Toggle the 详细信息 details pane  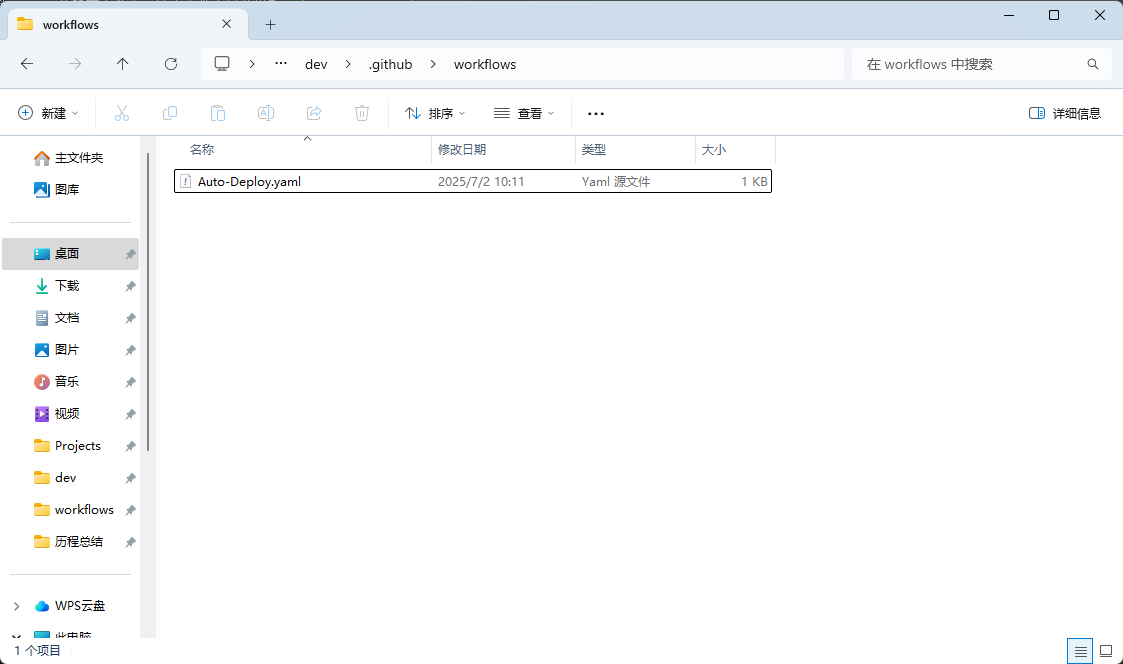click(x=1064, y=113)
